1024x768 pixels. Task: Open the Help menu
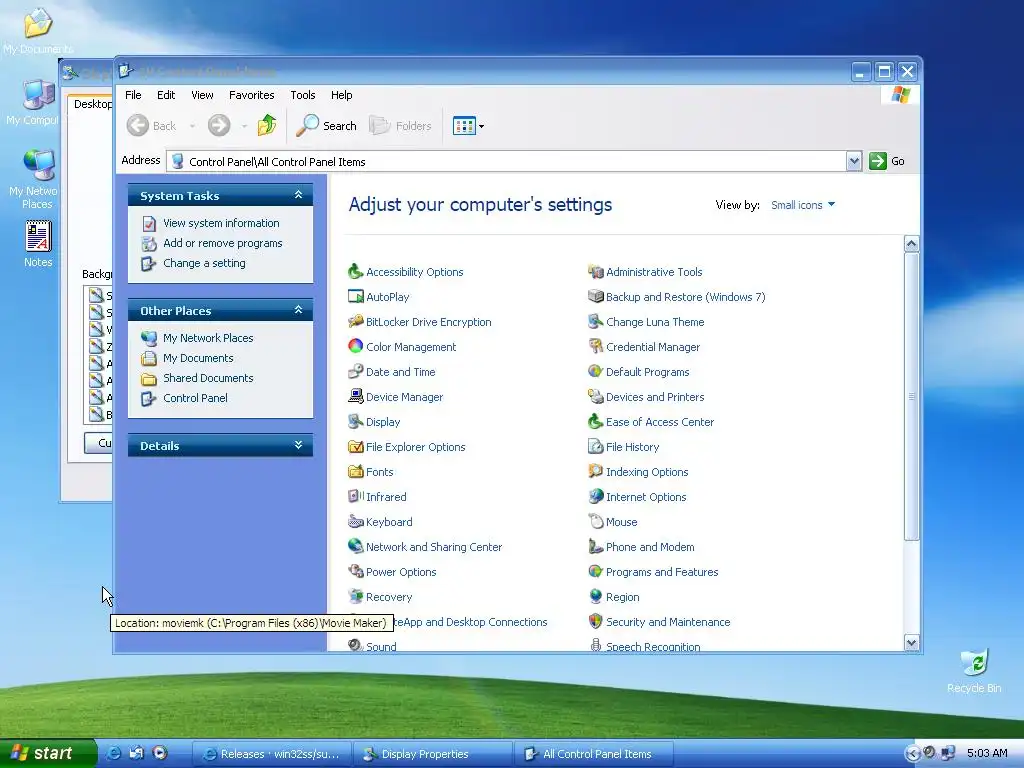coord(341,95)
